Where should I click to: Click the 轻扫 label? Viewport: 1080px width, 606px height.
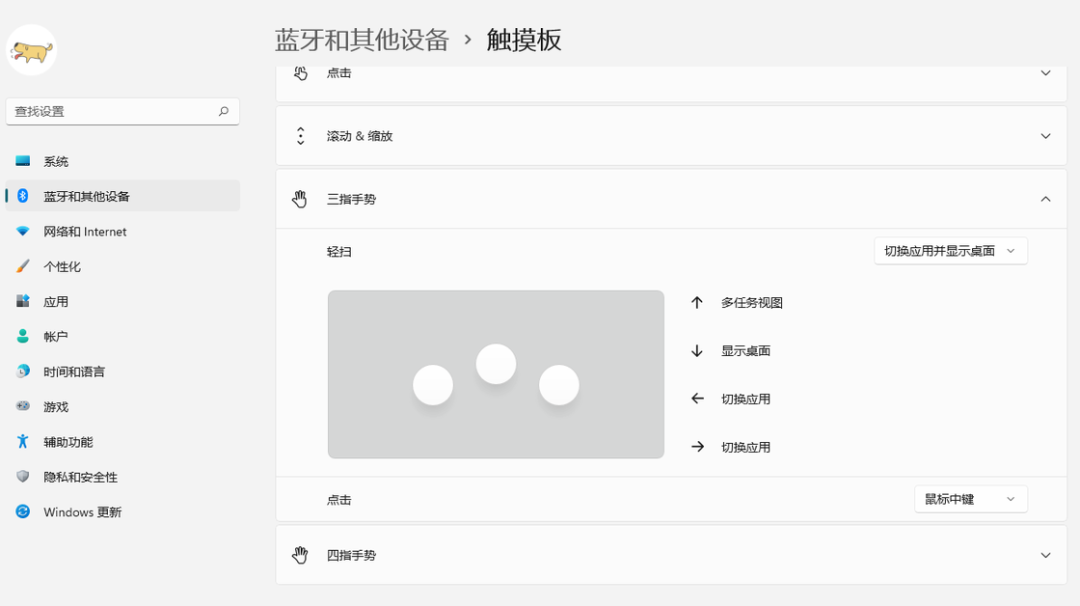[x=339, y=252]
